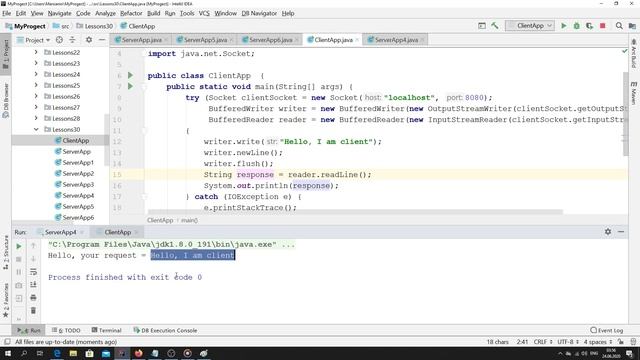Toggle scroll to end in Run console

33,284
